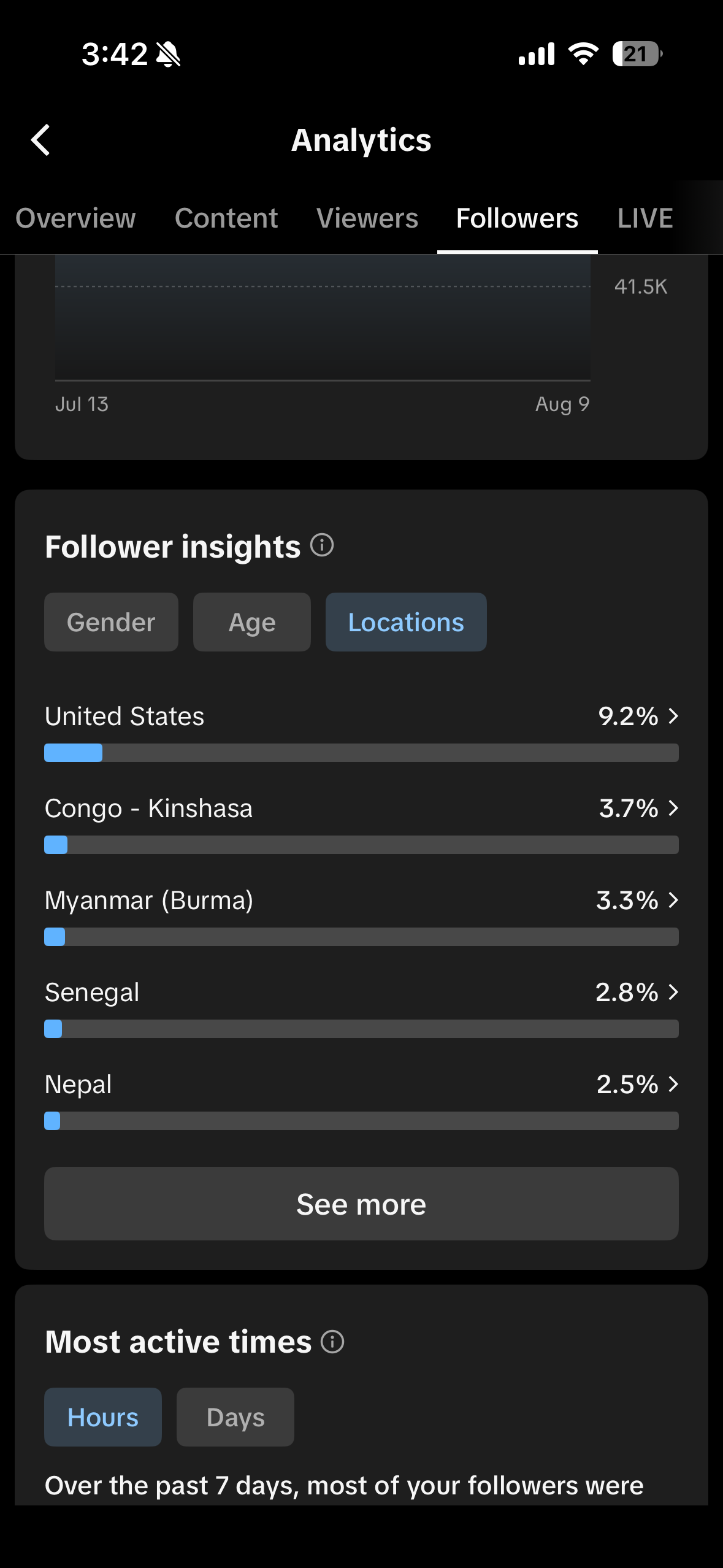Screen dimensions: 723x1568
Task: Open Follower insights info icon
Action: [322, 545]
